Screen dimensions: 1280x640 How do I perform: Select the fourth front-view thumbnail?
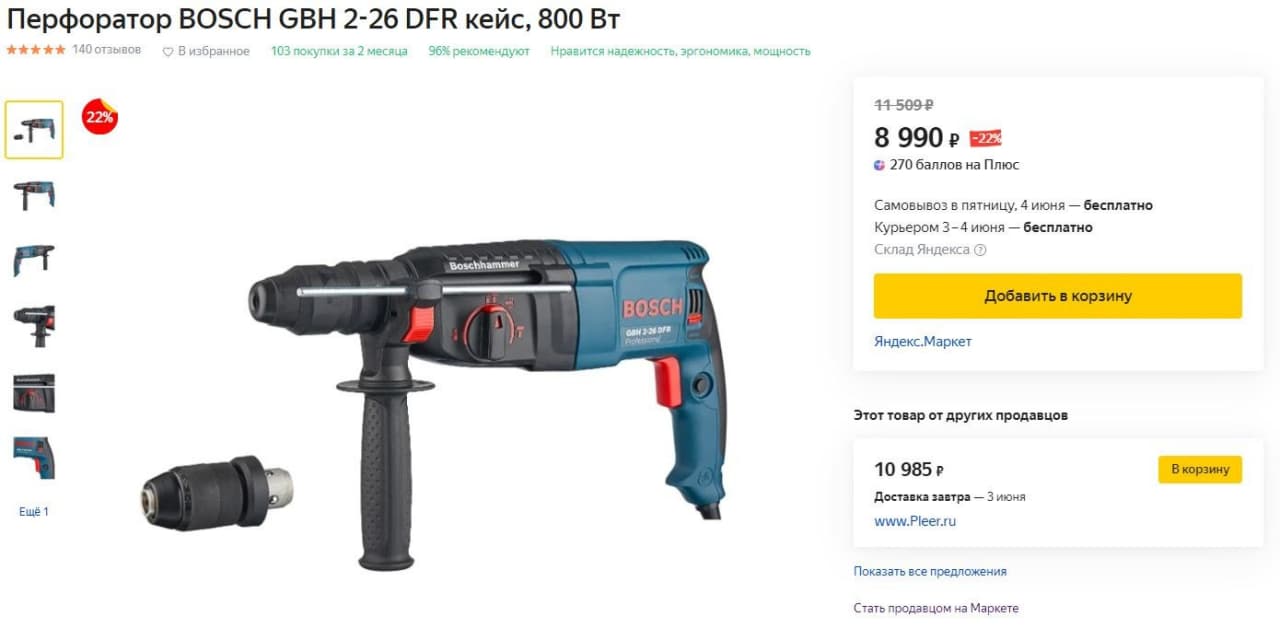click(34, 326)
